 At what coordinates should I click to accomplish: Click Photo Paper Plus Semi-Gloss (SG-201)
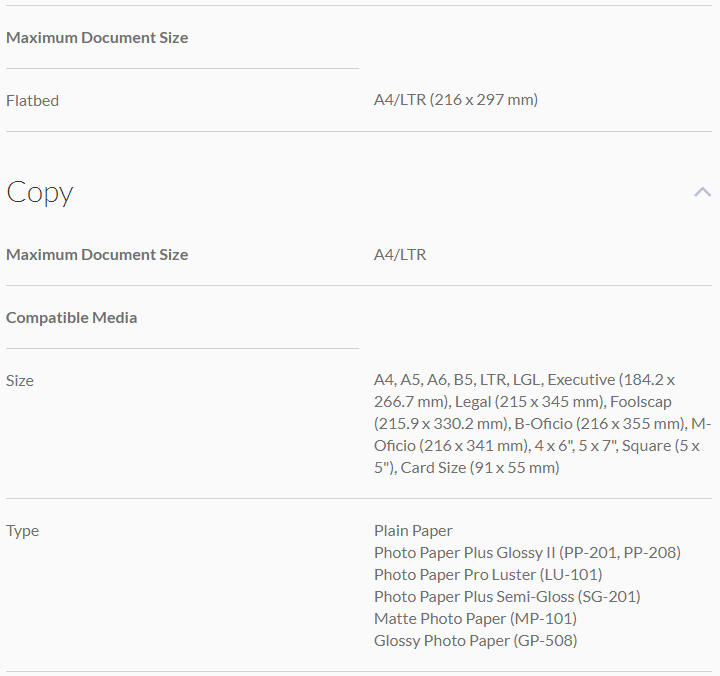[507, 597]
